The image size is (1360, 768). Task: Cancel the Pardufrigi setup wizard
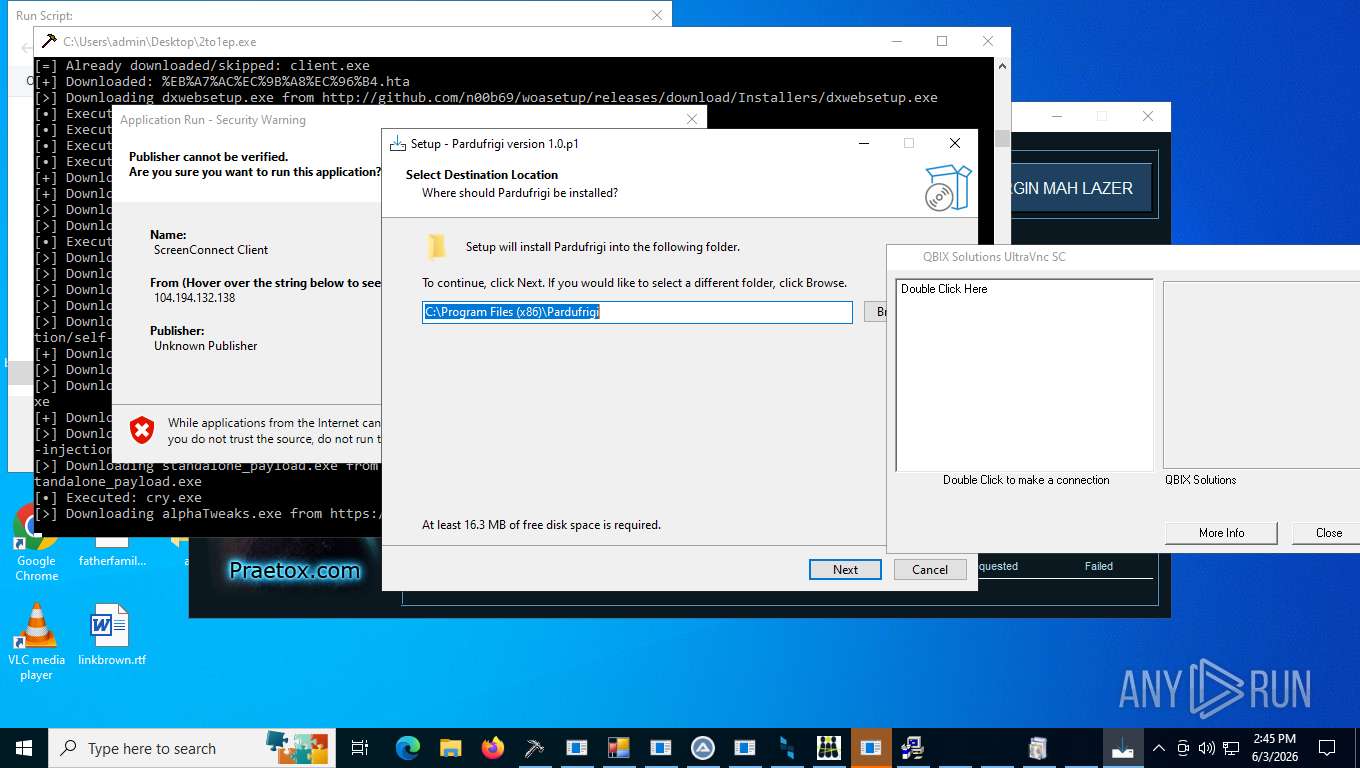tap(929, 570)
